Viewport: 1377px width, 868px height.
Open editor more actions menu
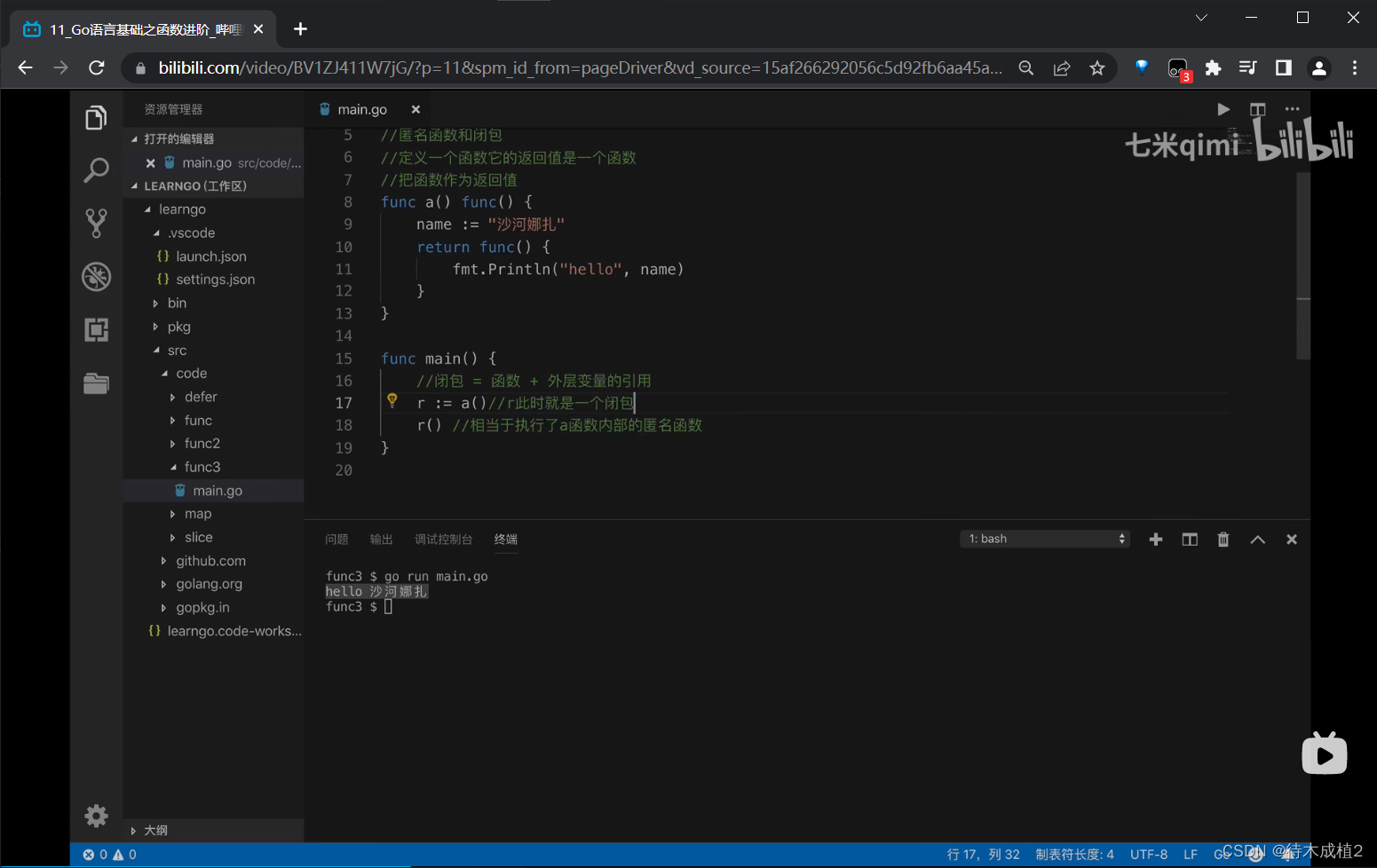pyautogui.click(x=1292, y=109)
